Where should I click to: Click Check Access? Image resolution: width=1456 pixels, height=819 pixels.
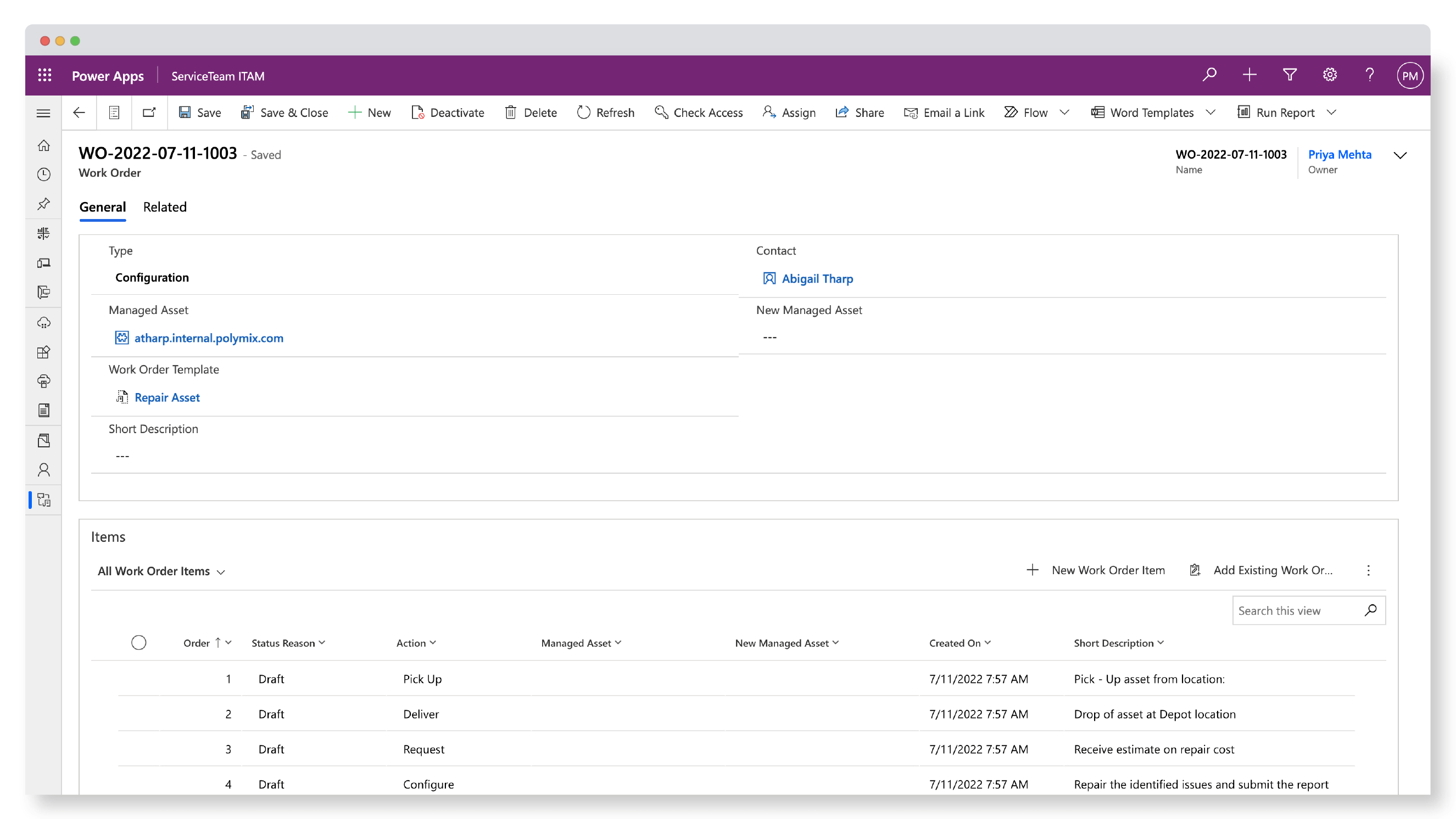(x=699, y=113)
